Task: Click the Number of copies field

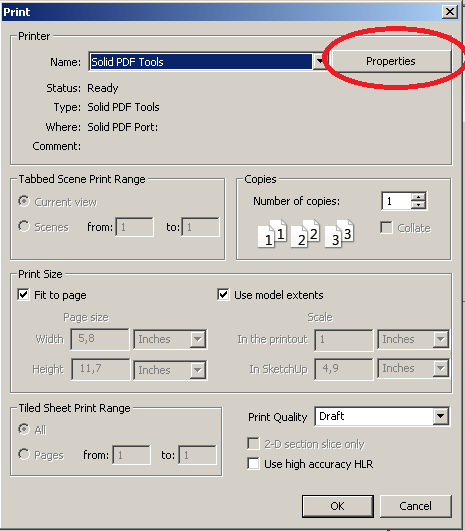Action: [397, 201]
